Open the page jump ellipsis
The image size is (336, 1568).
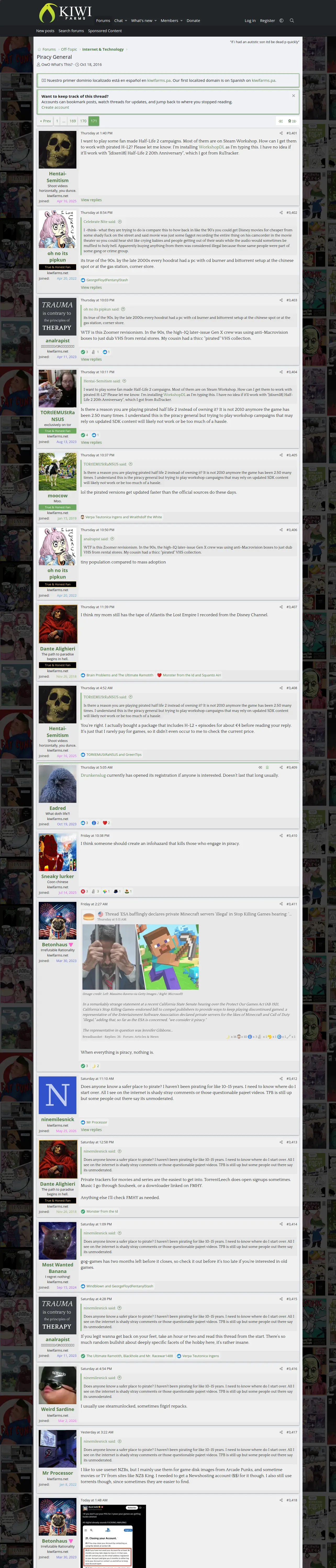point(64,121)
